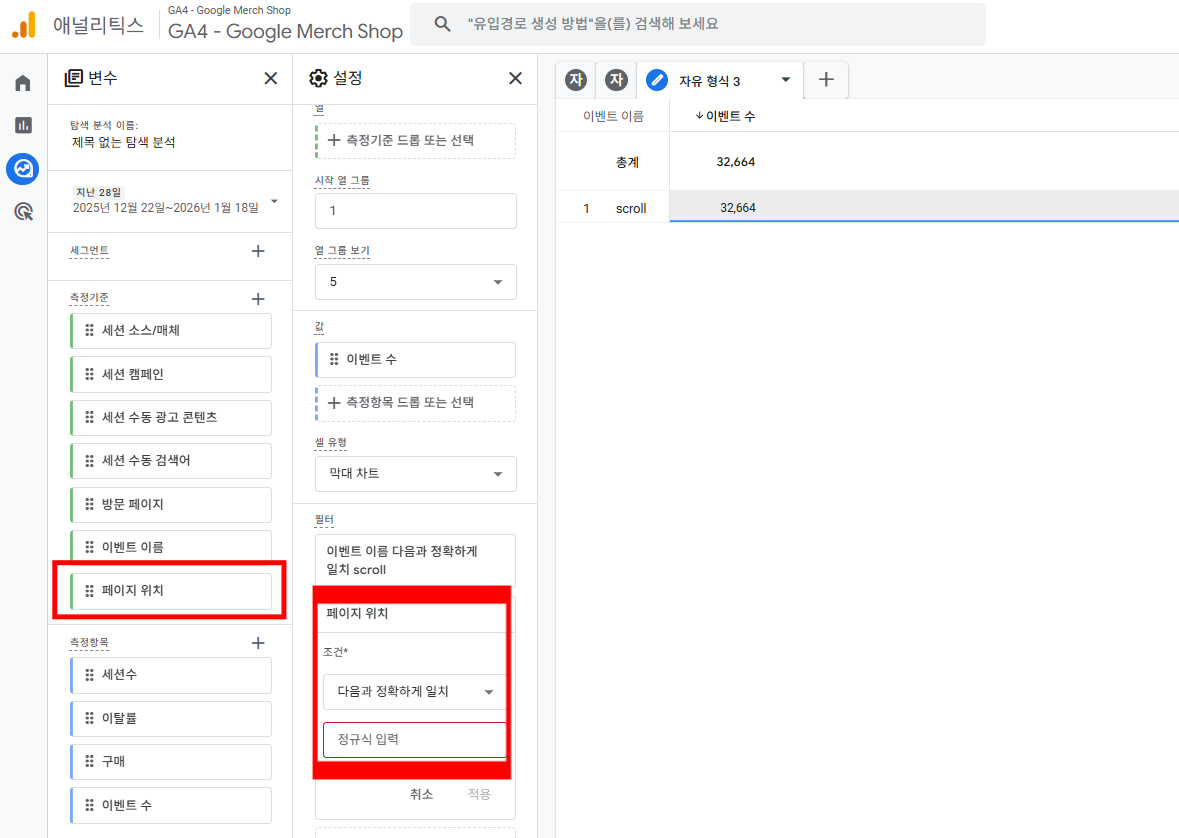Grab the drag handle of 방문 페이지
Screen dimensions: 1179x838
[89, 504]
